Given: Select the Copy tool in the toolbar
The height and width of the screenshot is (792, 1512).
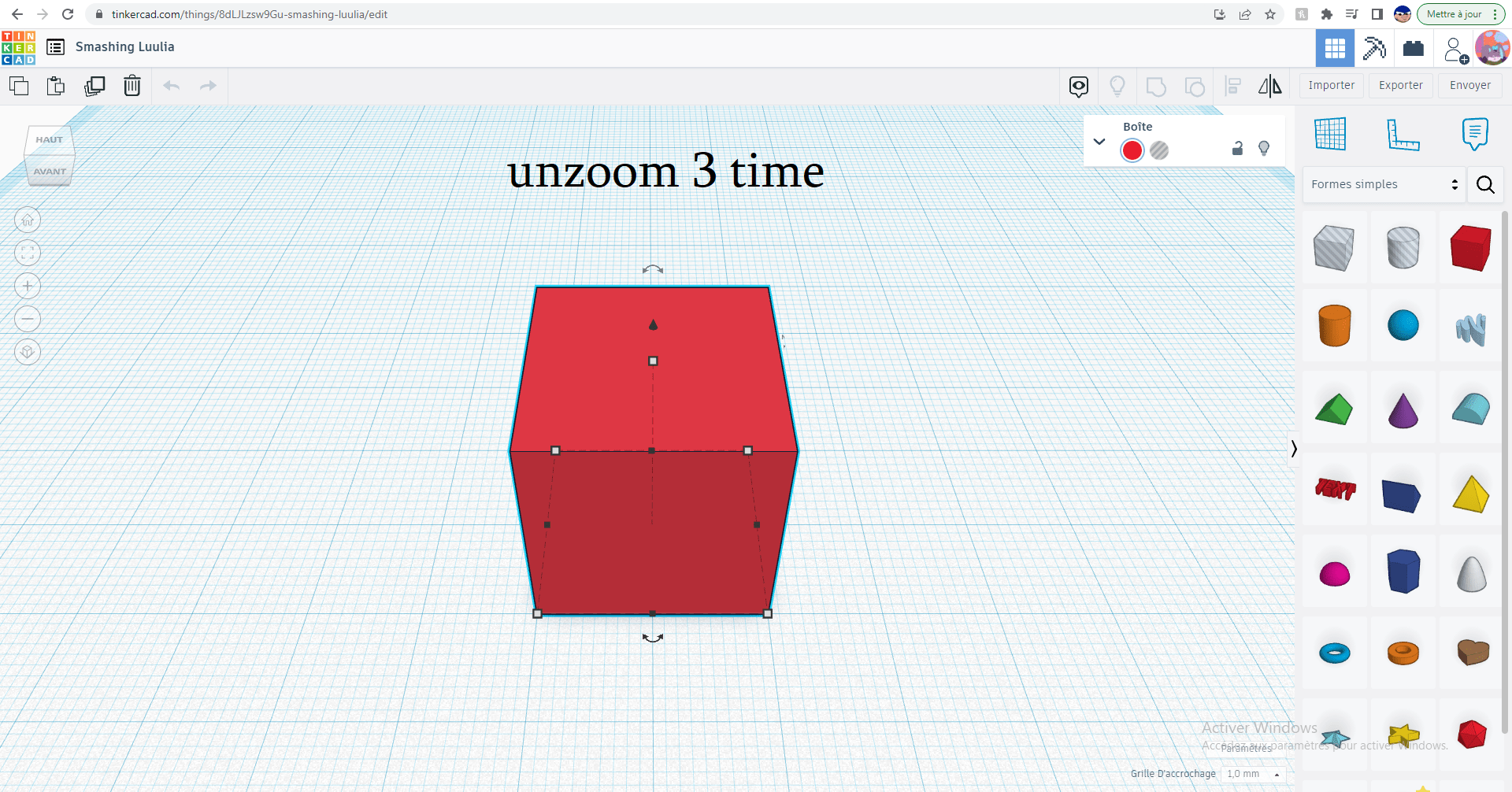Looking at the screenshot, I should pyautogui.click(x=18, y=86).
